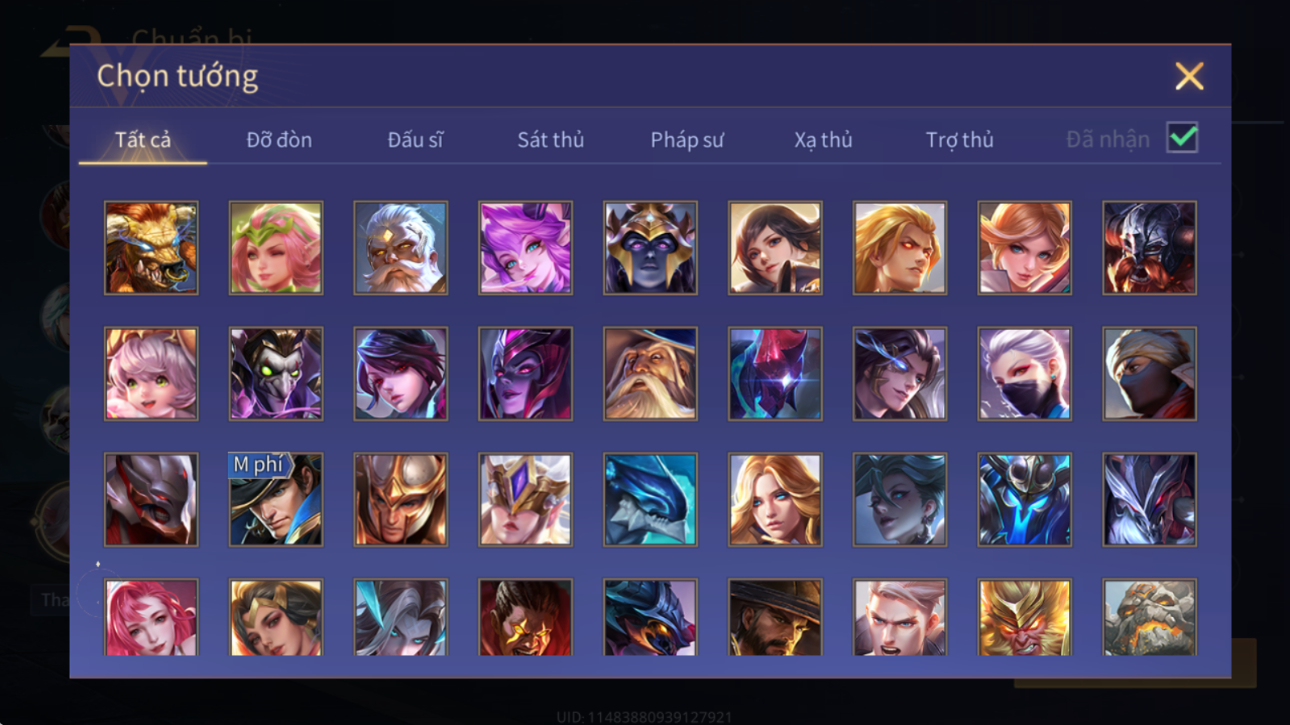This screenshot has width=1290, height=725.
Task: Select the golden monkey king hero portrait
Action: [x=1024, y=617]
